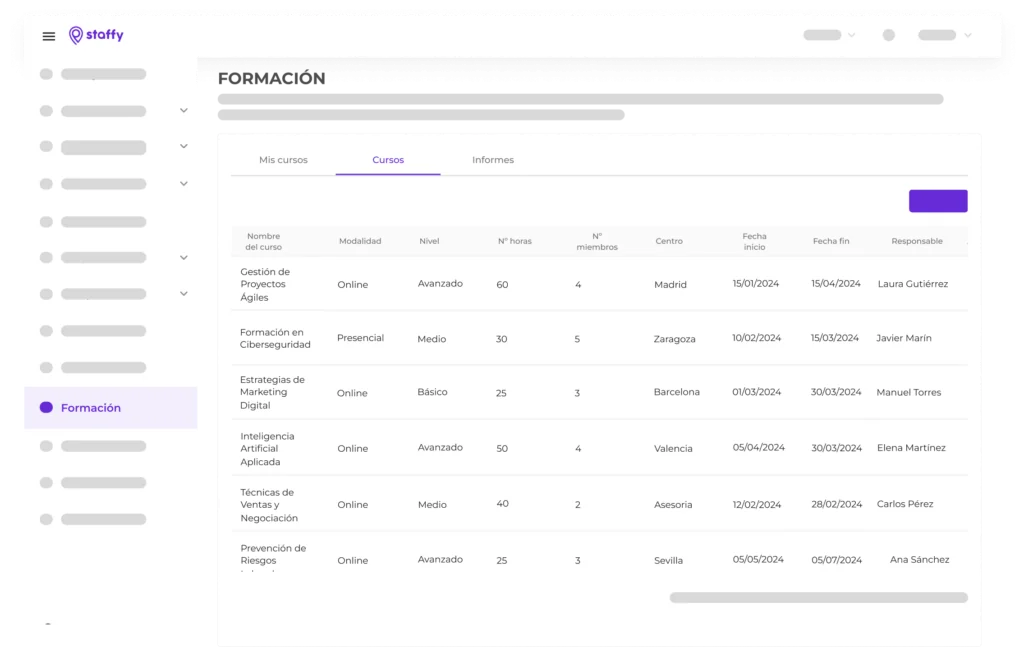Click the Nº horas column header
Viewport: 1024px width, 647px height.
pos(515,241)
